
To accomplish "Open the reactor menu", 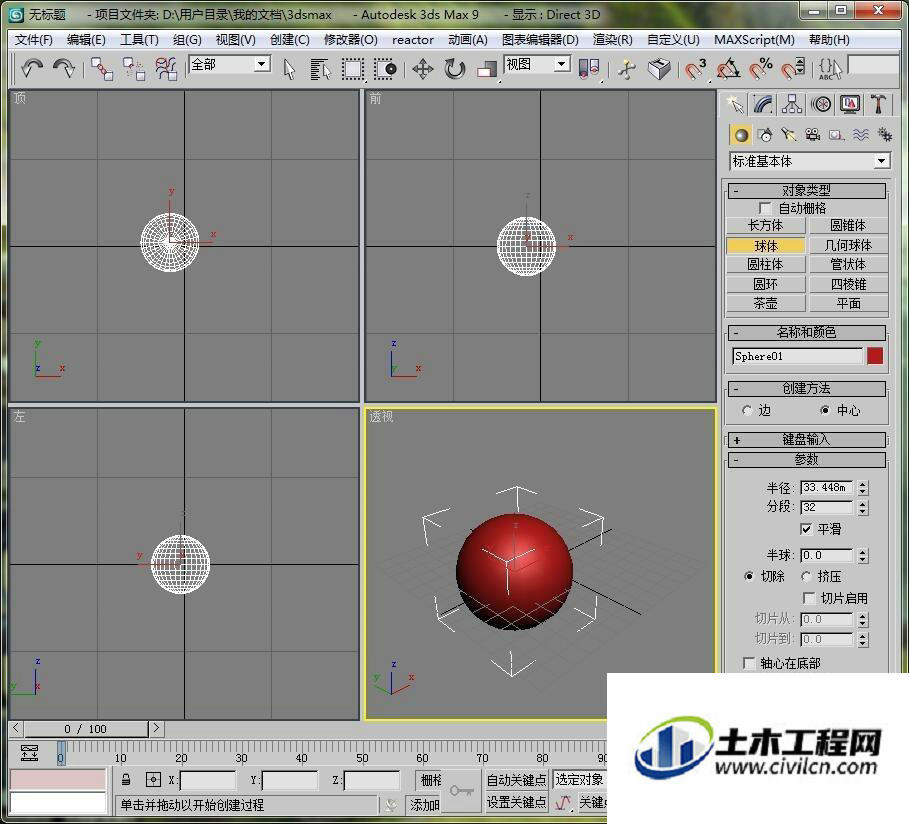I will [x=413, y=40].
